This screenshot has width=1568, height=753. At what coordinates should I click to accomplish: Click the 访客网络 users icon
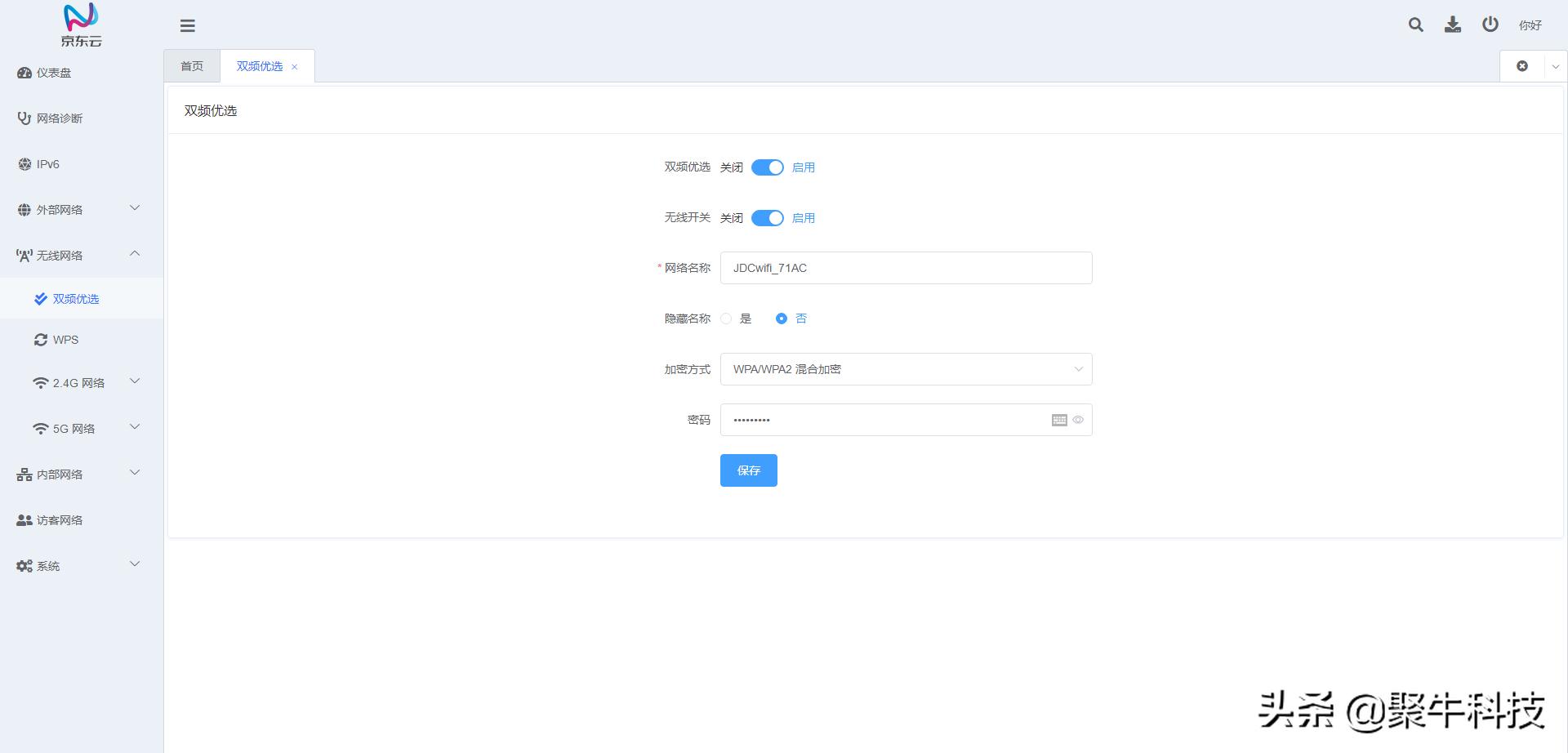click(x=24, y=520)
